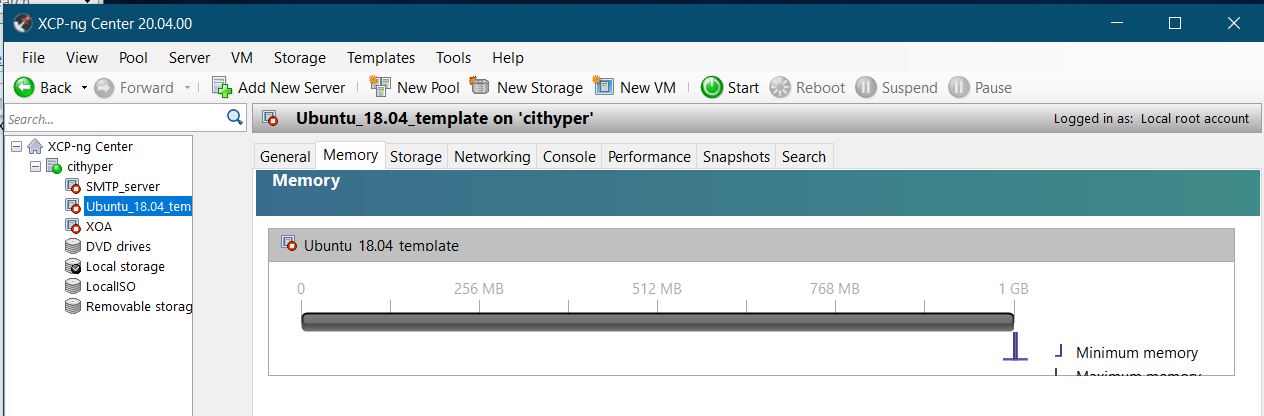The width and height of the screenshot is (1264, 416).
Task: Click the Minimum memory legend label
Action: coord(1137,352)
